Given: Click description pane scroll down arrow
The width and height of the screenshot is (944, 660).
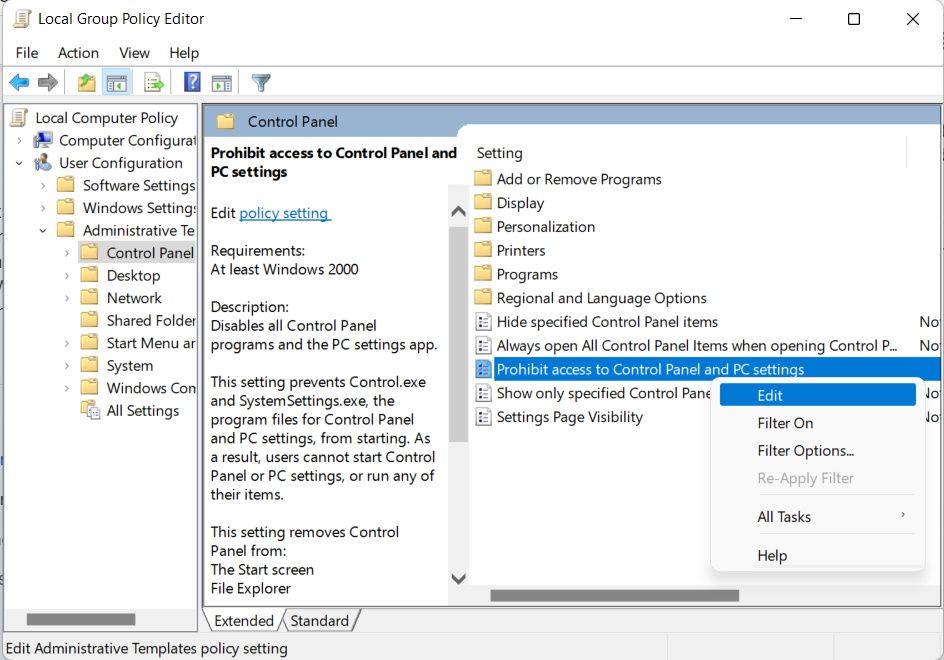Looking at the screenshot, I should coord(458,579).
